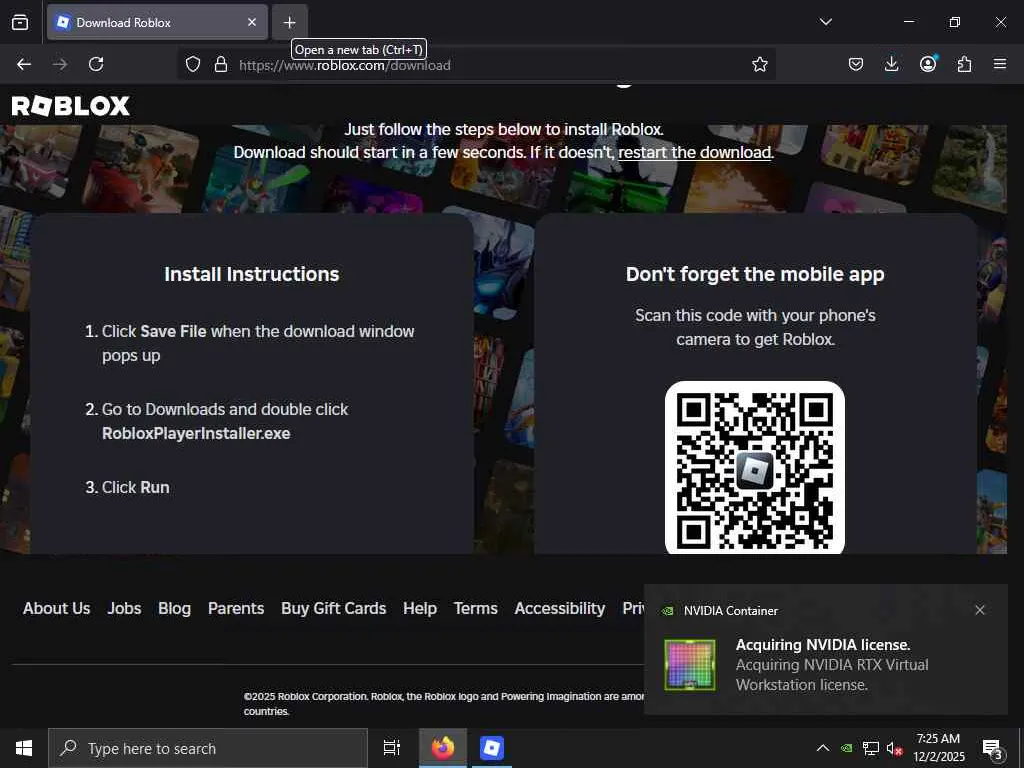The height and width of the screenshot is (768, 1024).
Task: Click restart the download link
Action: pyautogui.click(x=695, y=152)
